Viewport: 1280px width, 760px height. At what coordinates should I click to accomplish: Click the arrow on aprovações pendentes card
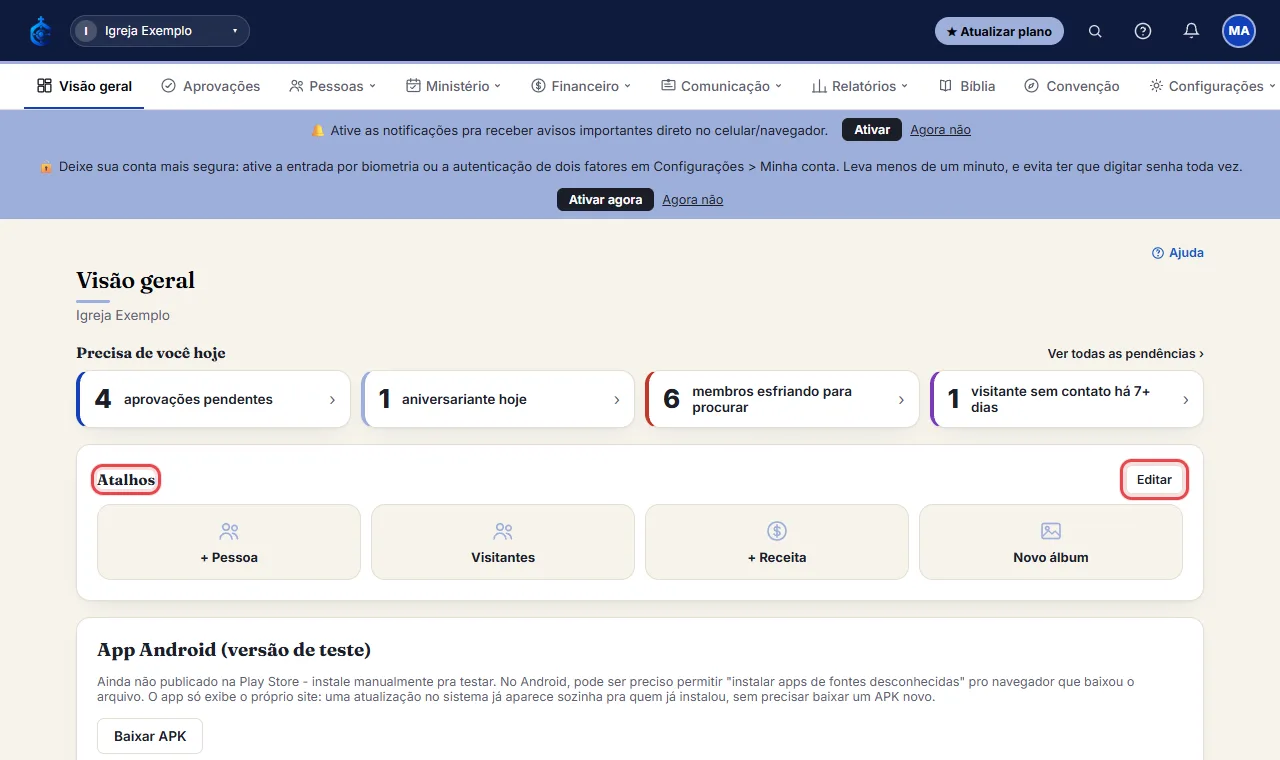[x=332, y=400]
